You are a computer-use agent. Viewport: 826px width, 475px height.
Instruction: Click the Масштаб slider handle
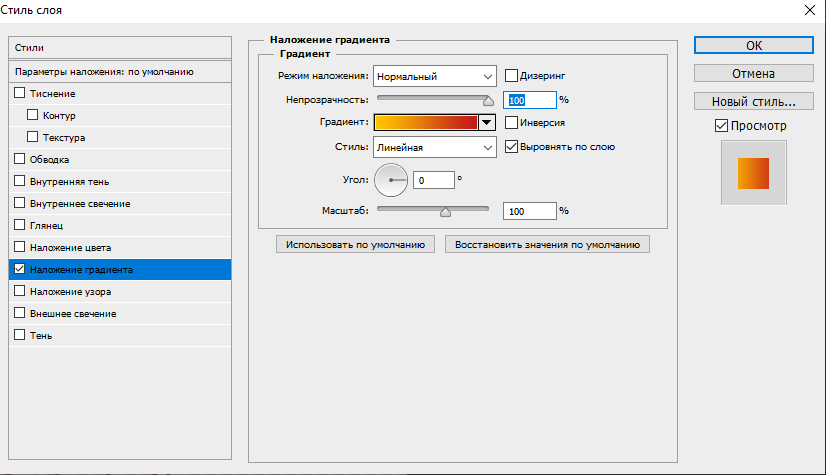446,211
